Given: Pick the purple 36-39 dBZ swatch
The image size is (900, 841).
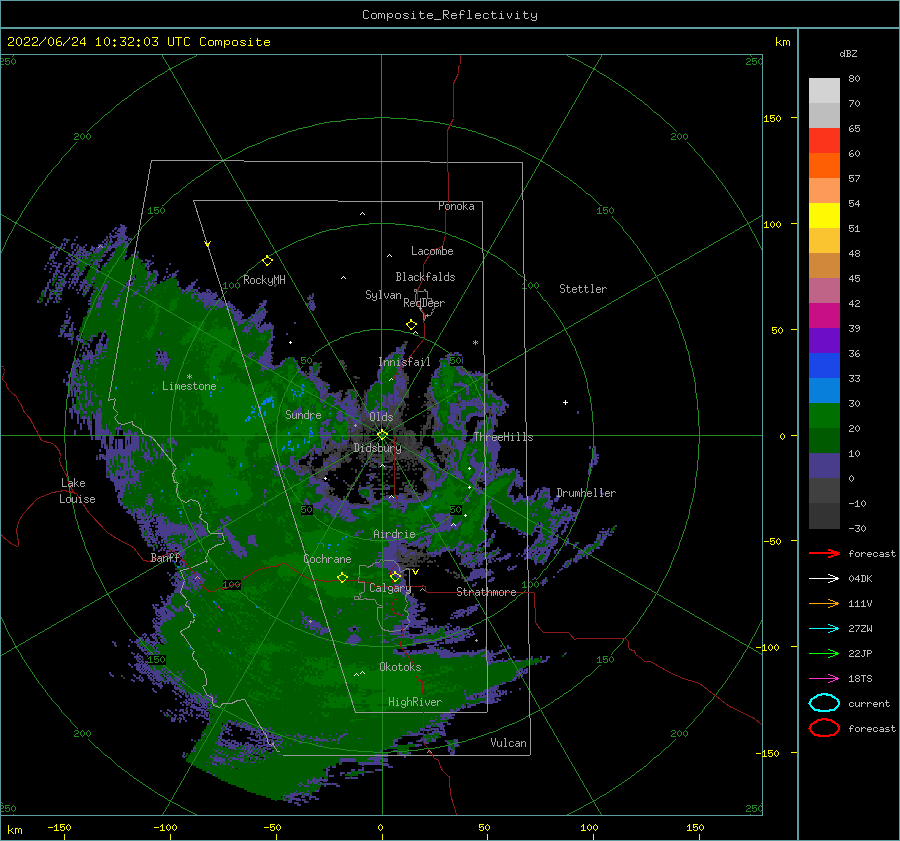Looking at the screenshot, I should point(824,340).
